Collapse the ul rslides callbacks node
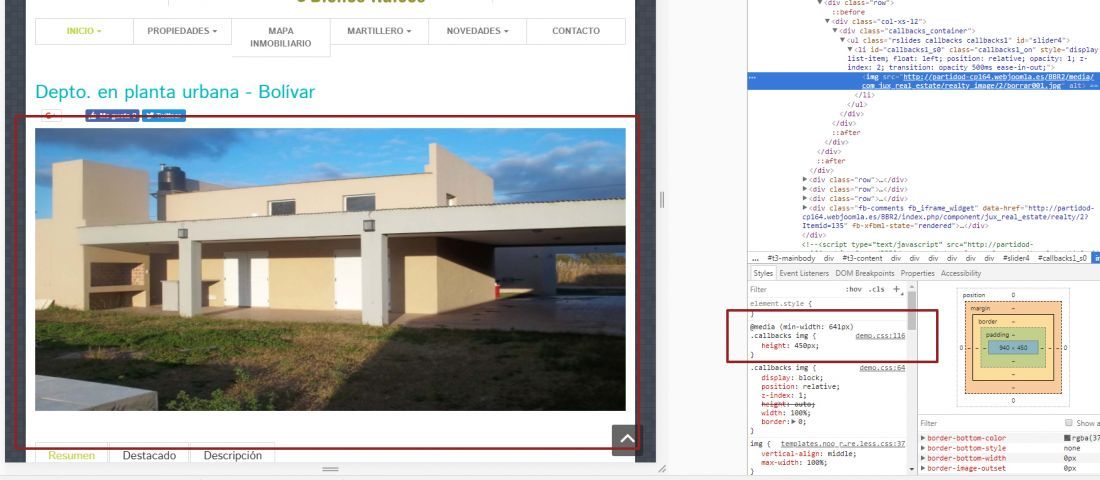The image size is (1100, 480). coord(843,41)
